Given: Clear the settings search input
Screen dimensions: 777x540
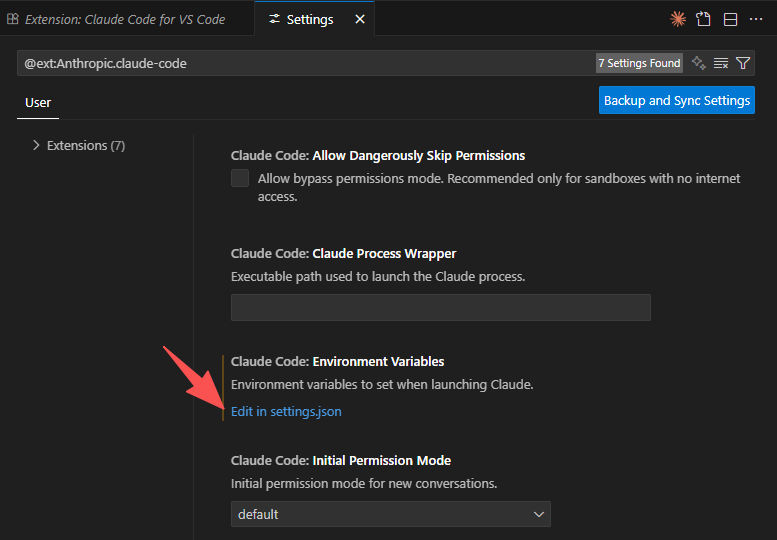Looking at the screenshot, I should coord(721,63).
